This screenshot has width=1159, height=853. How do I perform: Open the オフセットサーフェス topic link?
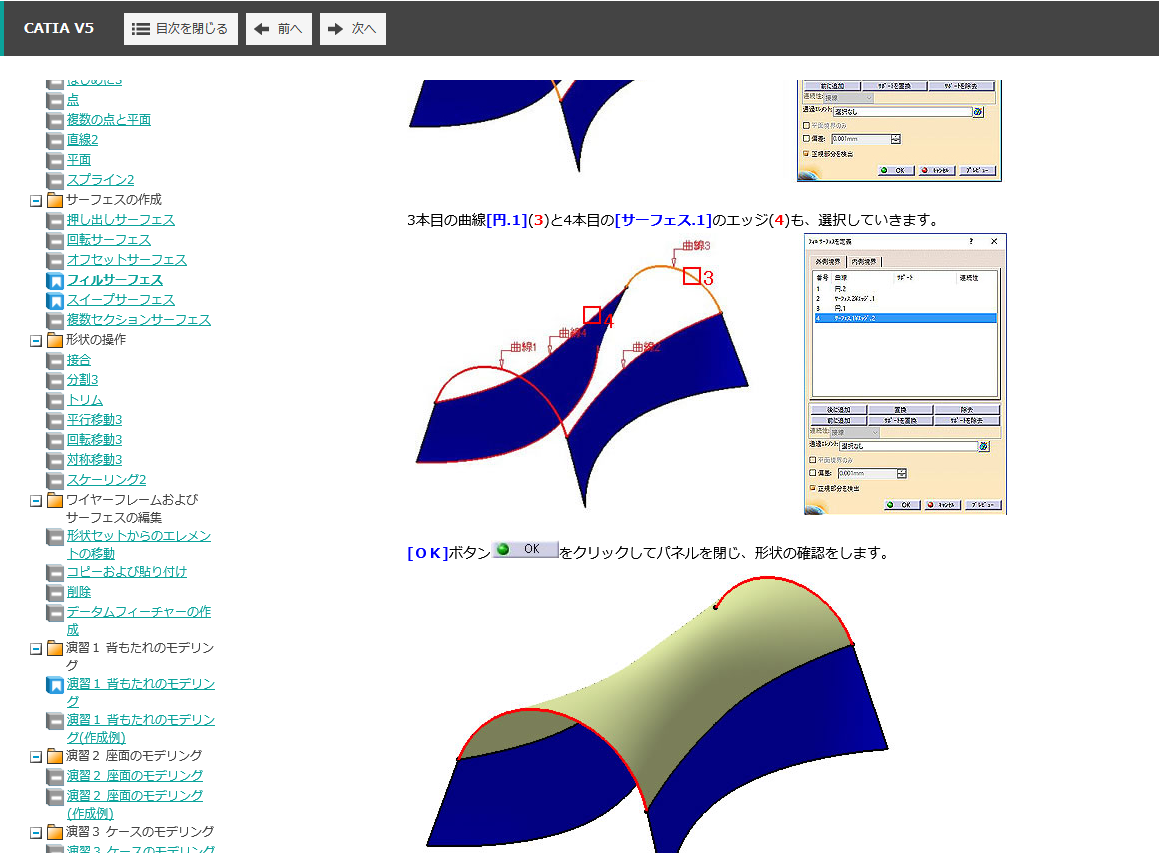coord(126,260)
